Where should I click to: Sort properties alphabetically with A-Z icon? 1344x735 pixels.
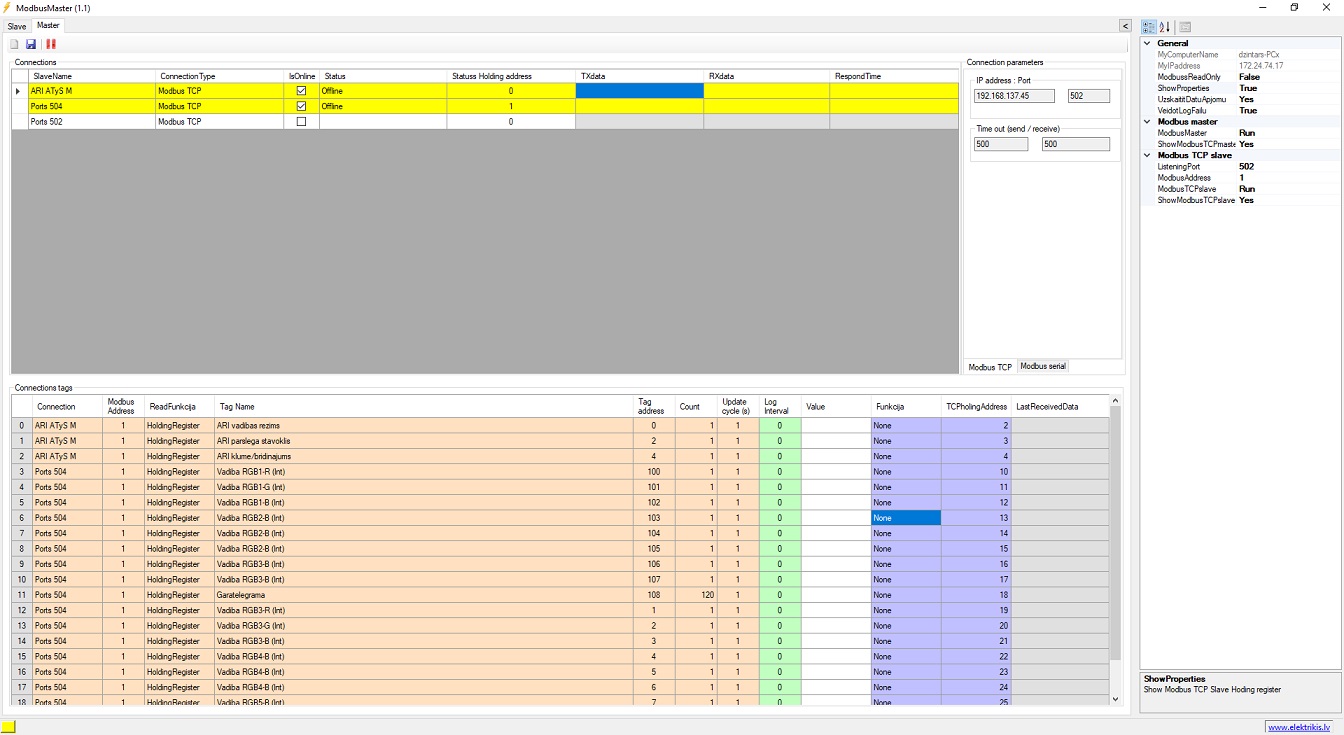point(1165,27)
